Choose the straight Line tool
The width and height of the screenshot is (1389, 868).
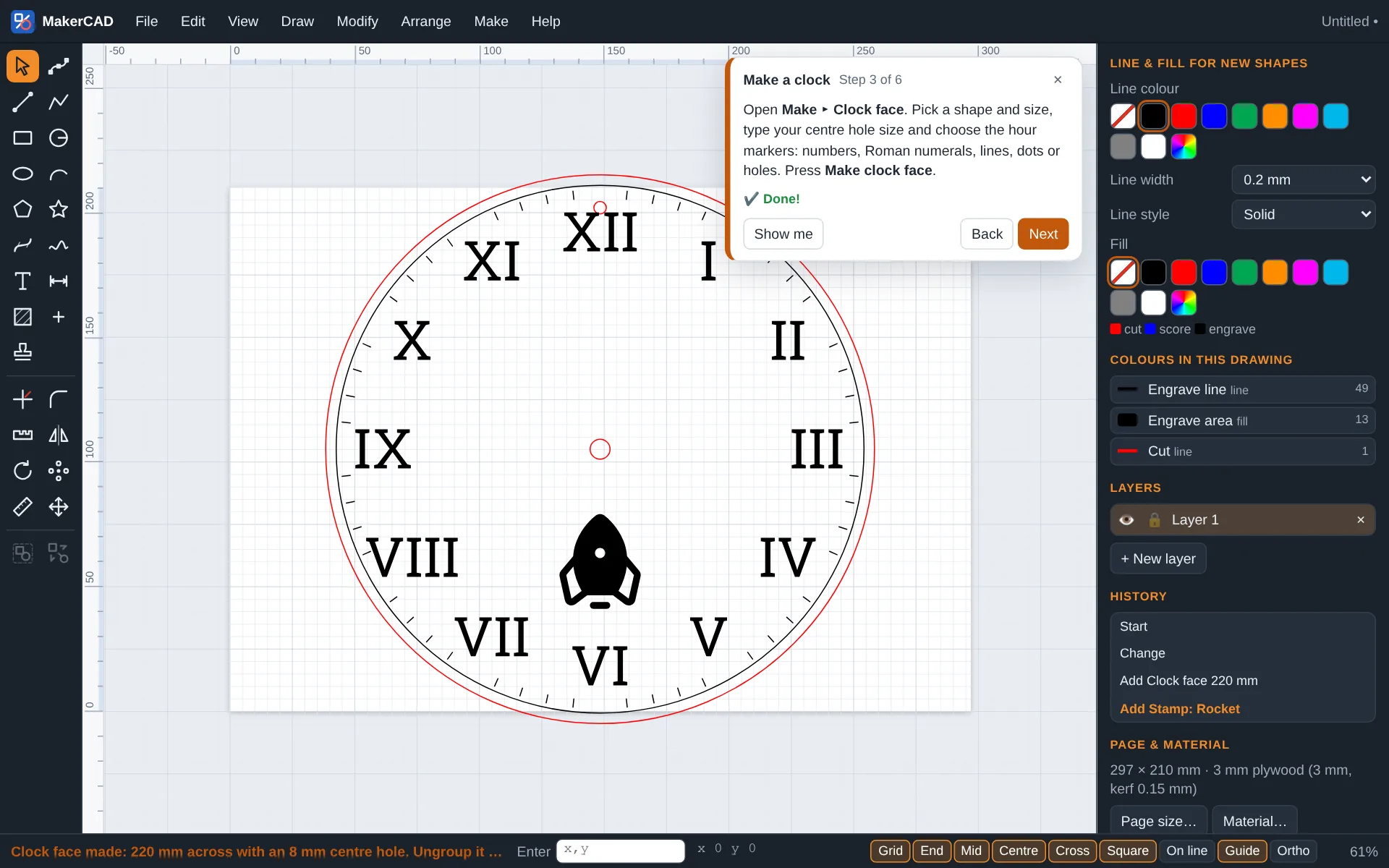[22, 102]
